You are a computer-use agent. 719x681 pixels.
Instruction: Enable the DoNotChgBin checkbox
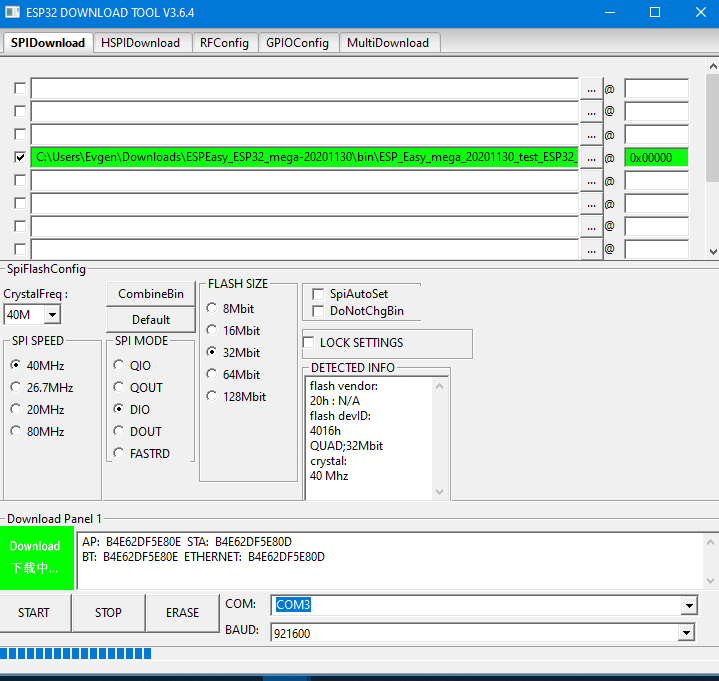[x=318, y=311]
